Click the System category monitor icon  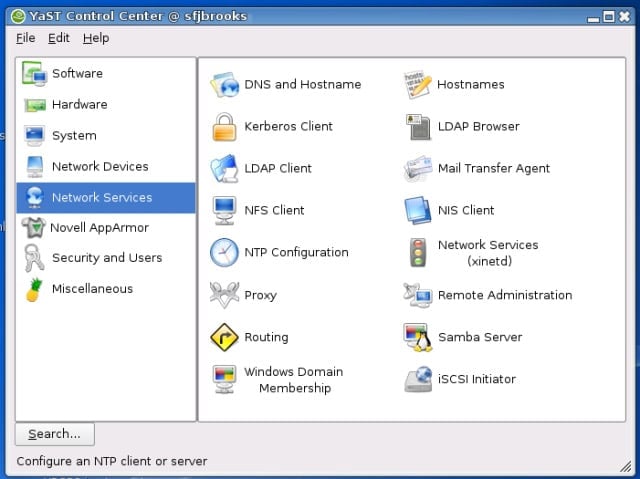[35, 136]
